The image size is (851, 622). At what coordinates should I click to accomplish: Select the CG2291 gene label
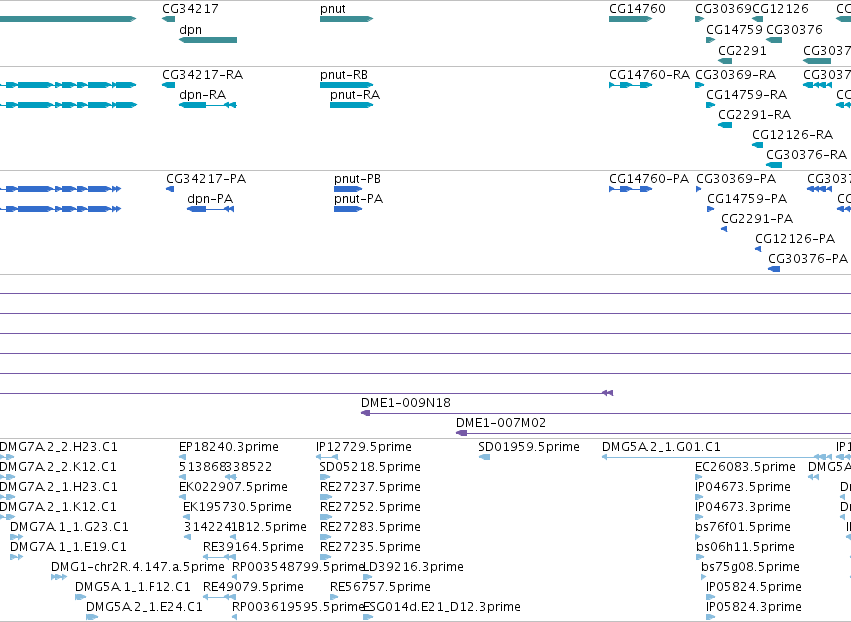[742, 51]
